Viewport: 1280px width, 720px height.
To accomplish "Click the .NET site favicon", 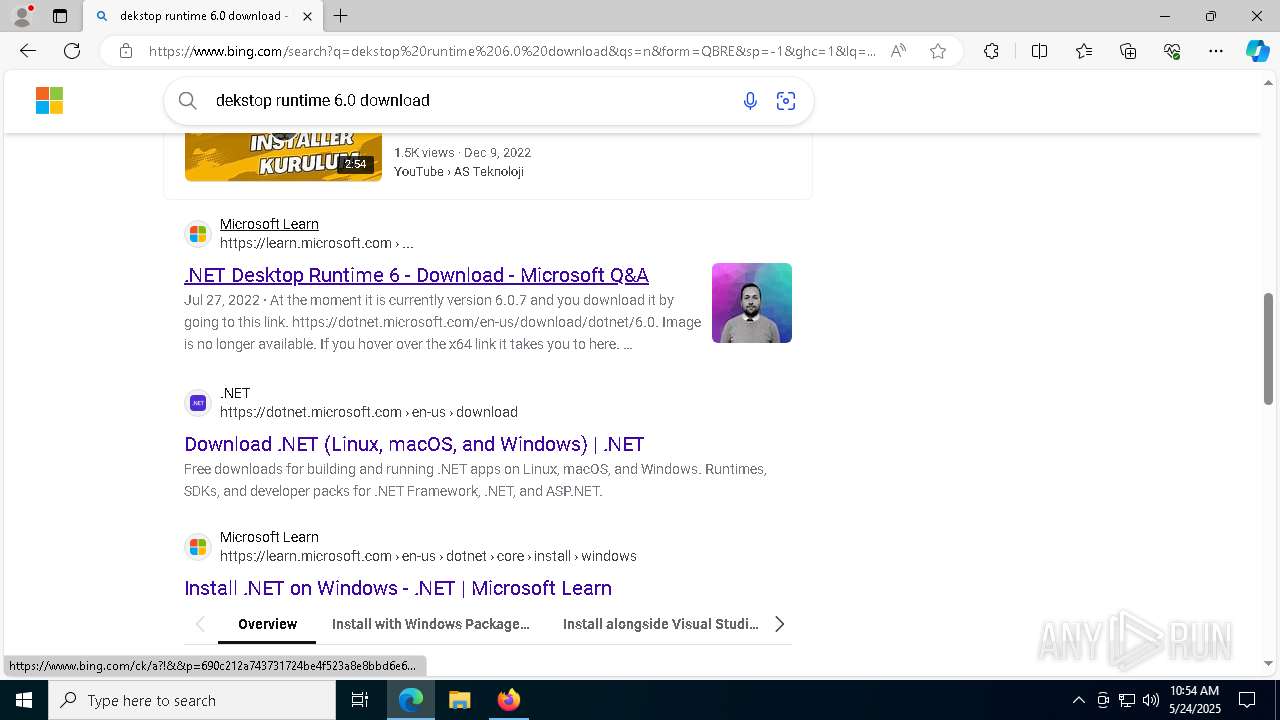I will pyautogui.click(x=198, y=403).
